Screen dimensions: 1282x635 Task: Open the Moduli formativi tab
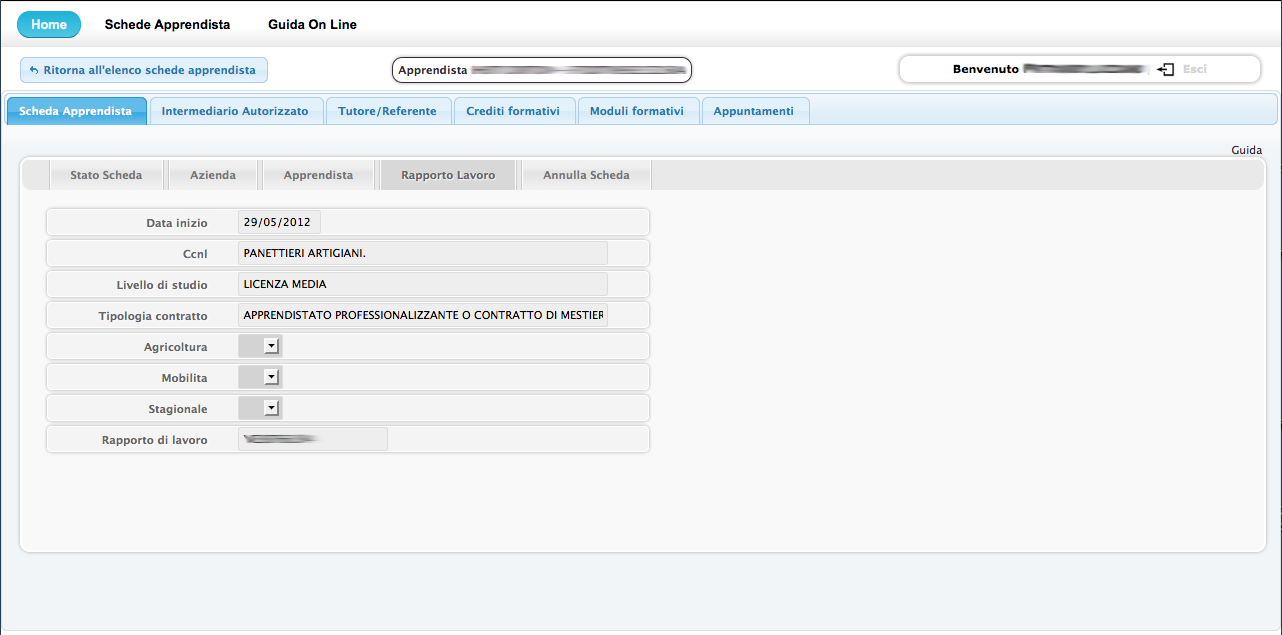(x=637, y=111)
